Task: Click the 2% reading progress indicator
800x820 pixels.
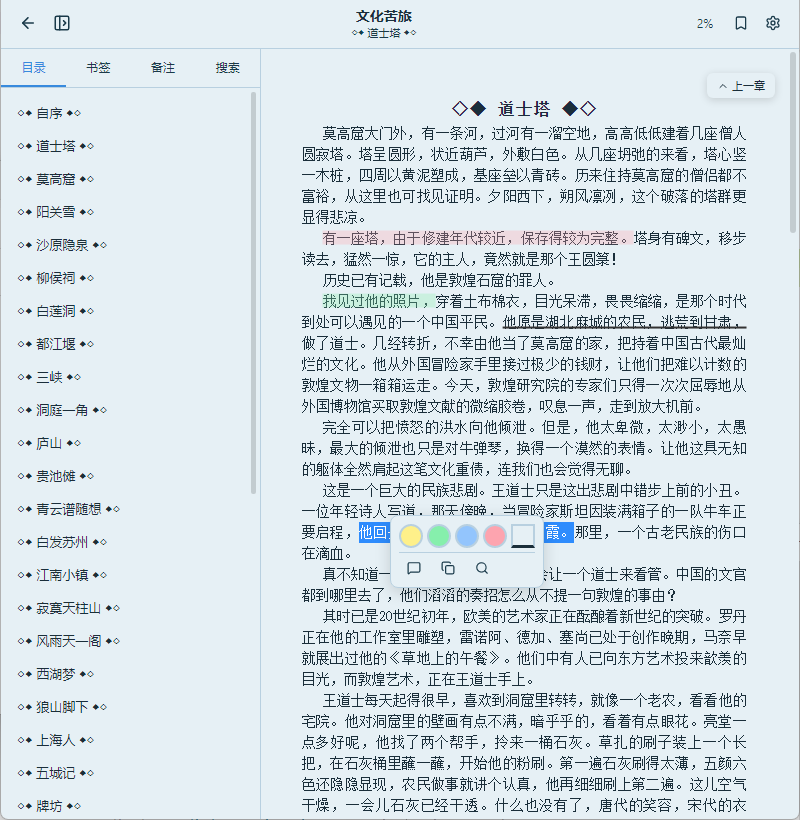Action: click(704, 24)
